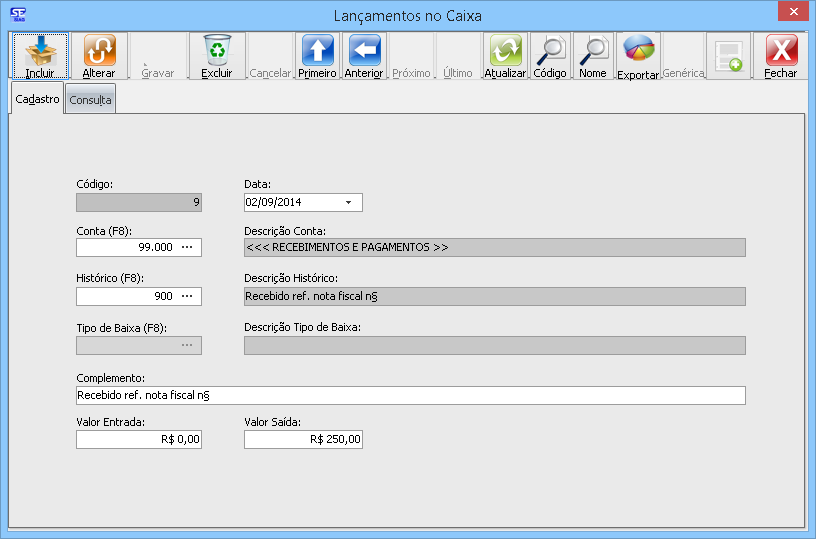Click the Fechar red X icon
816x539 pixels.
point(781,50)
